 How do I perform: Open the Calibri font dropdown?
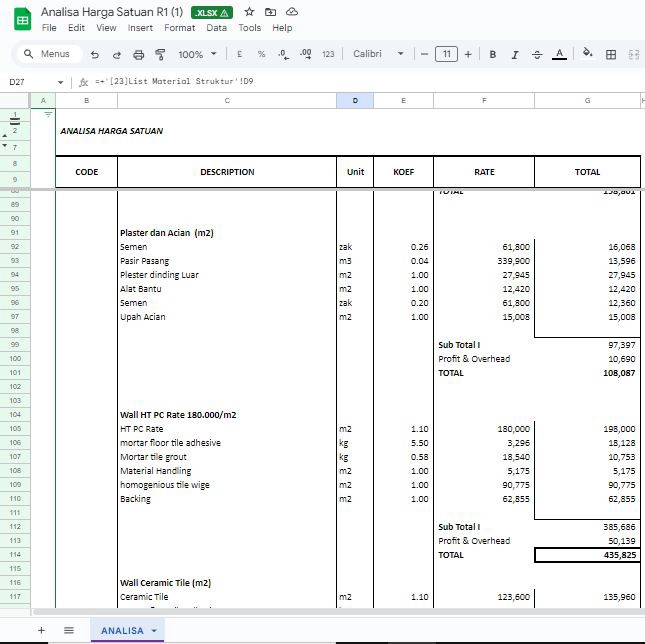coord(378,54)
